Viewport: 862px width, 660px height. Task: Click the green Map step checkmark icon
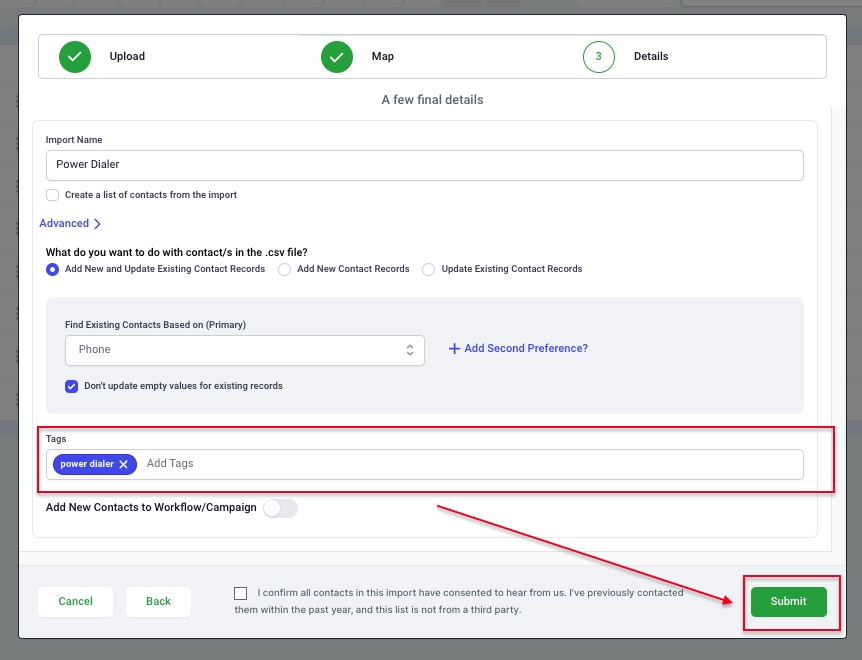tap(337, 57)
